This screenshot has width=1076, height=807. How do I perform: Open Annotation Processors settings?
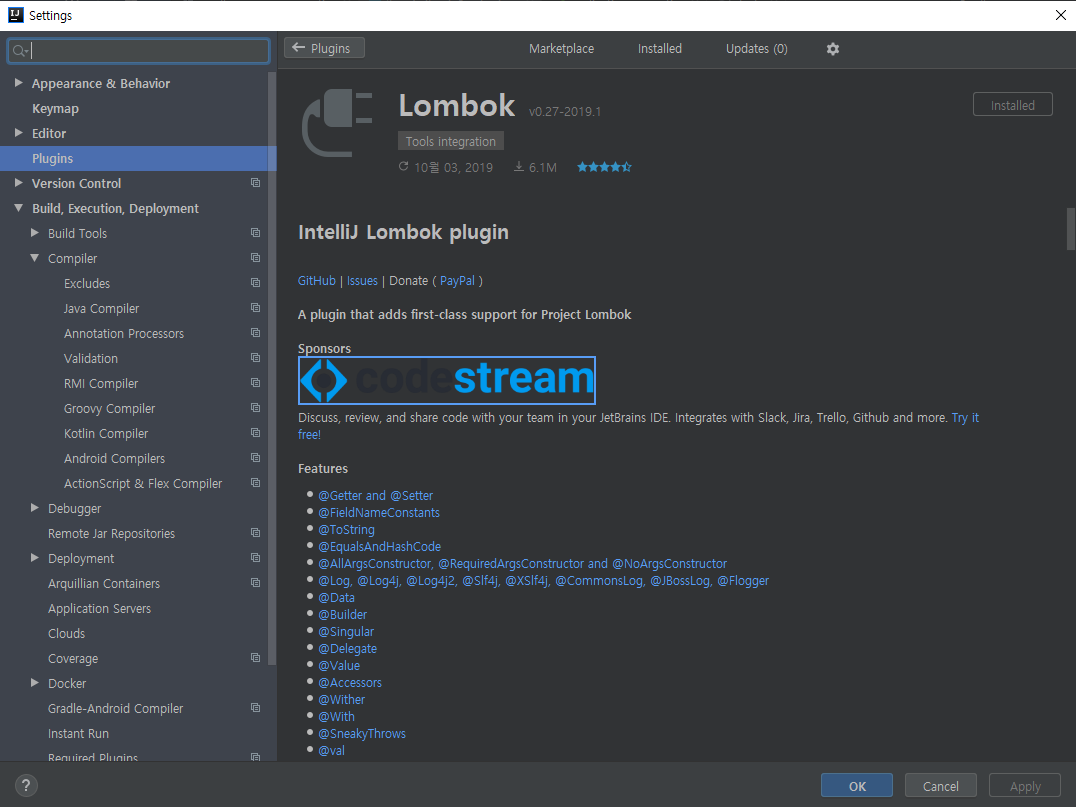pyautogui.click(x=124, y=334)
